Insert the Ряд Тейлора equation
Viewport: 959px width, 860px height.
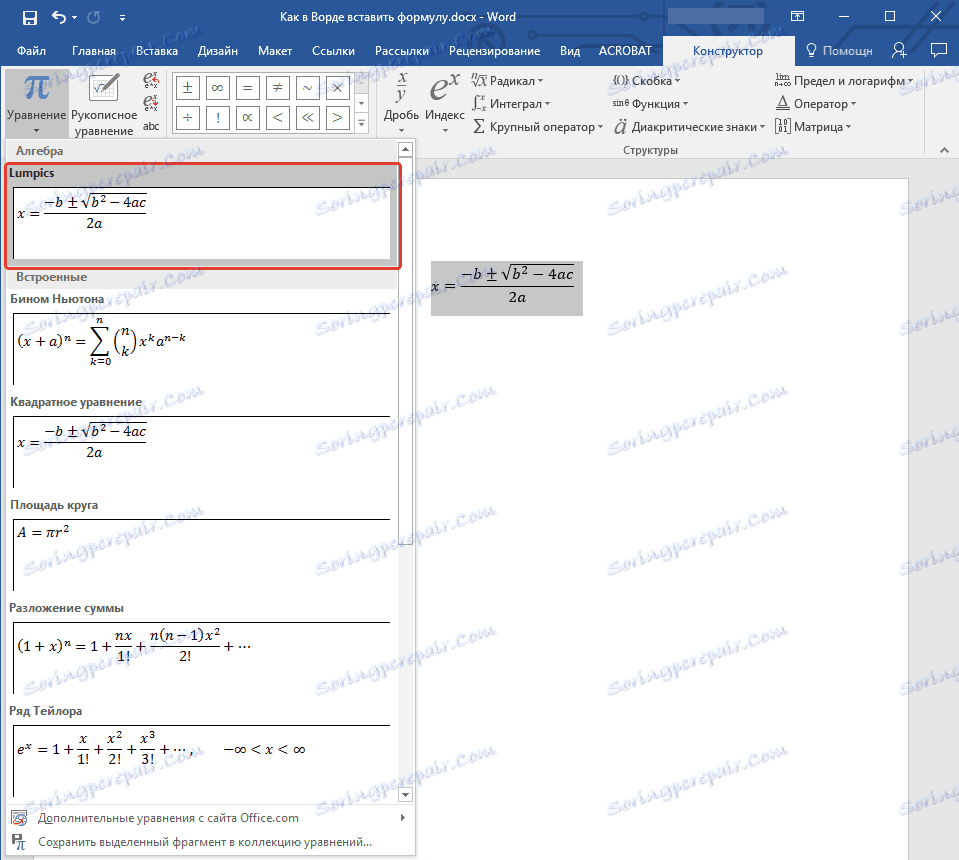[201, 751]
